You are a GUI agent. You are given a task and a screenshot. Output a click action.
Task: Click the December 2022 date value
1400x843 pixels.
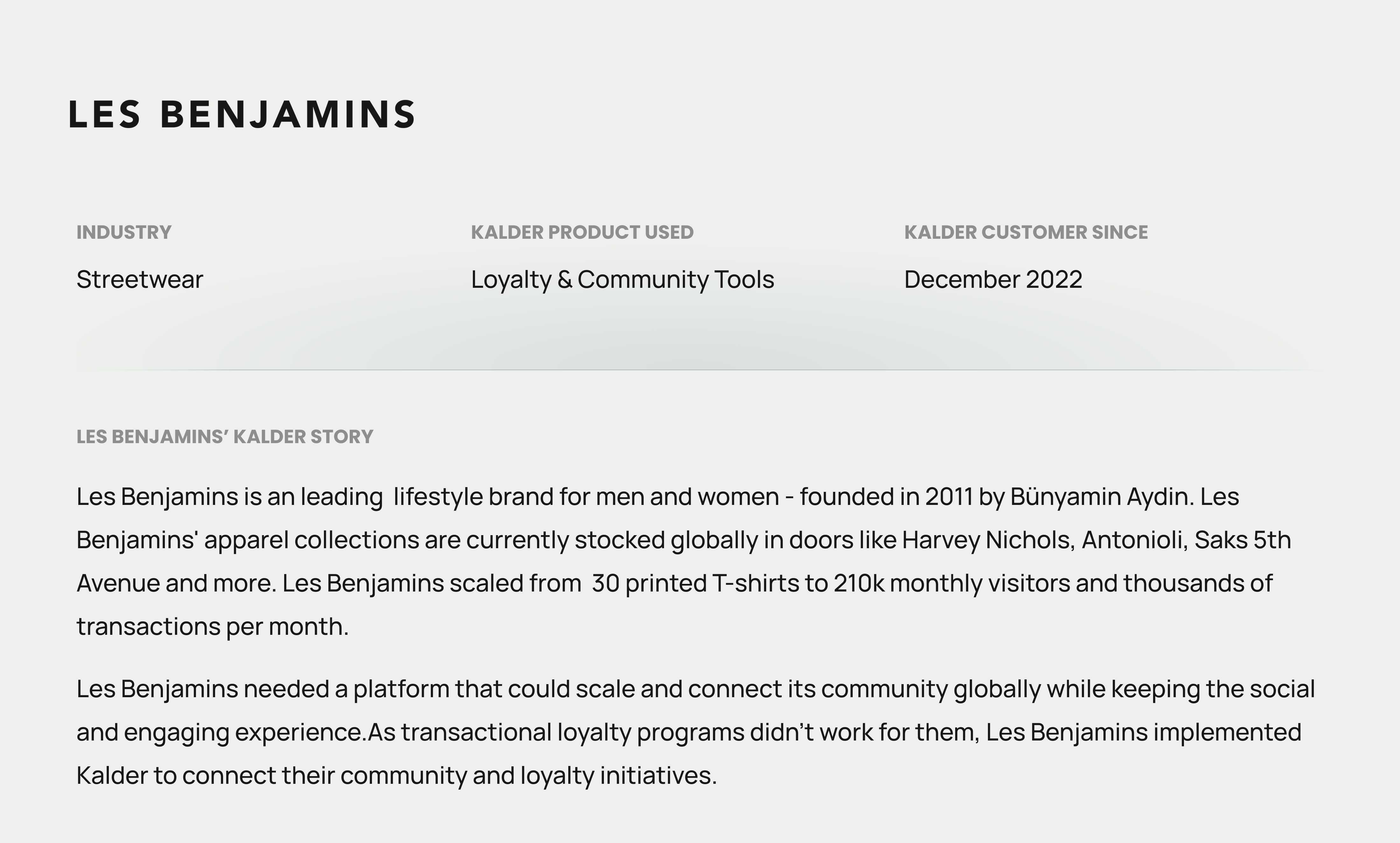993,280
